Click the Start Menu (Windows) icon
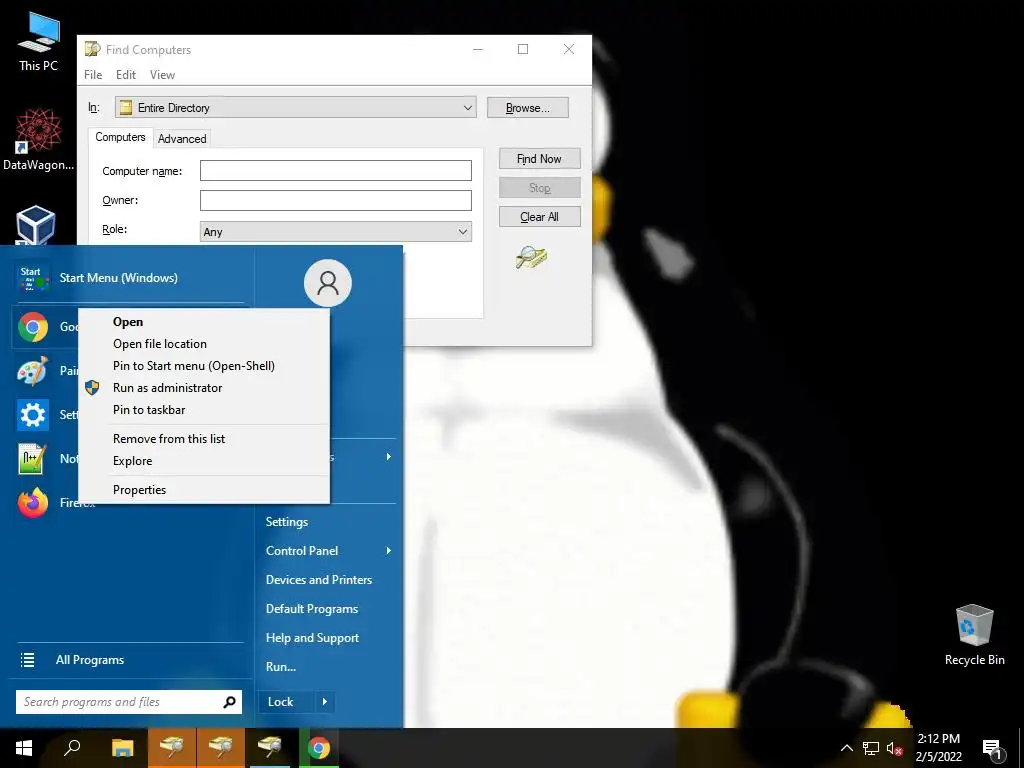The image size is (1024, 768). pyautogui.click(x=33, y=278)
